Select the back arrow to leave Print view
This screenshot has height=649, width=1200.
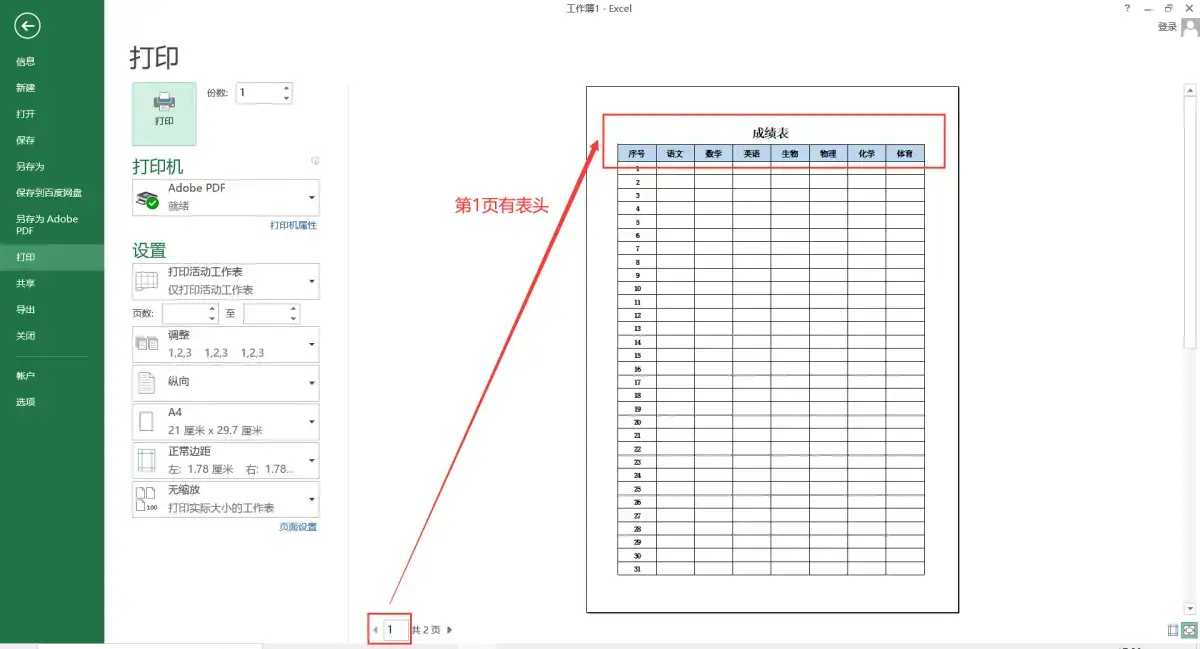pyautogui.click(x=27, y=27)
